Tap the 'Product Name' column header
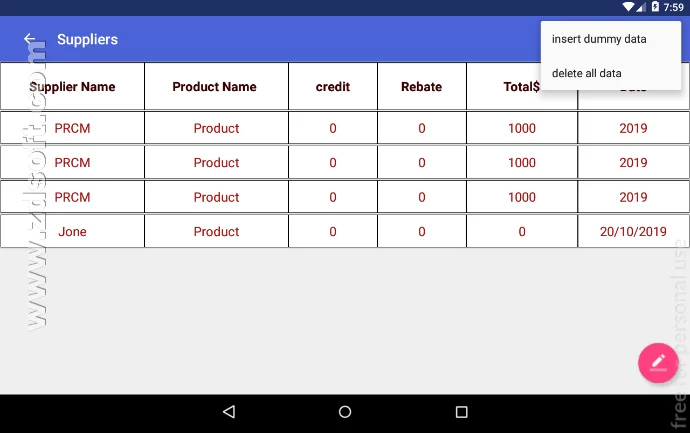The height and width of the screenshot is (433, 690). click(x=216, y=86)
